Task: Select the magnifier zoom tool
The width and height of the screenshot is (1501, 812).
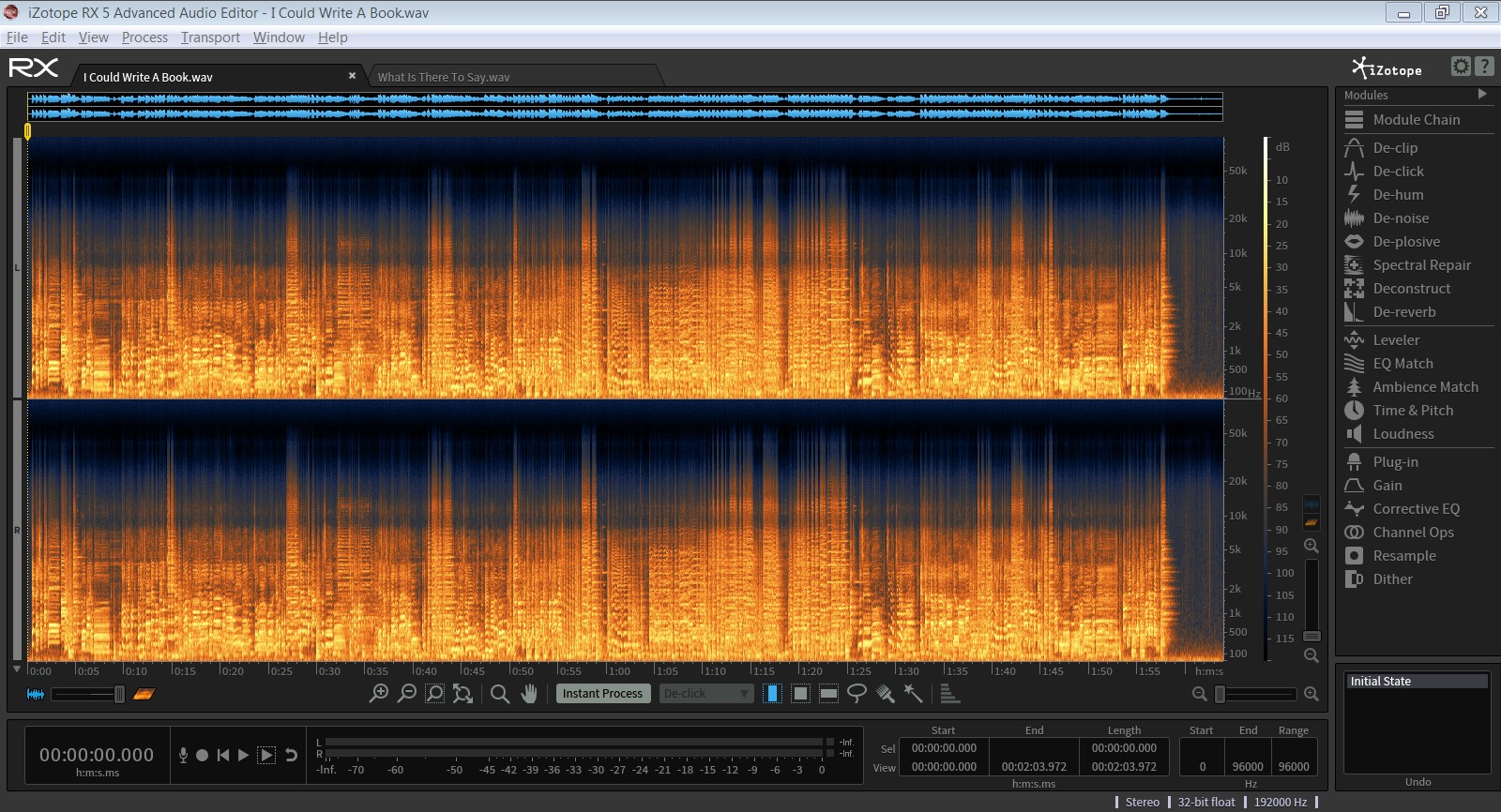Action: (500, 694)
